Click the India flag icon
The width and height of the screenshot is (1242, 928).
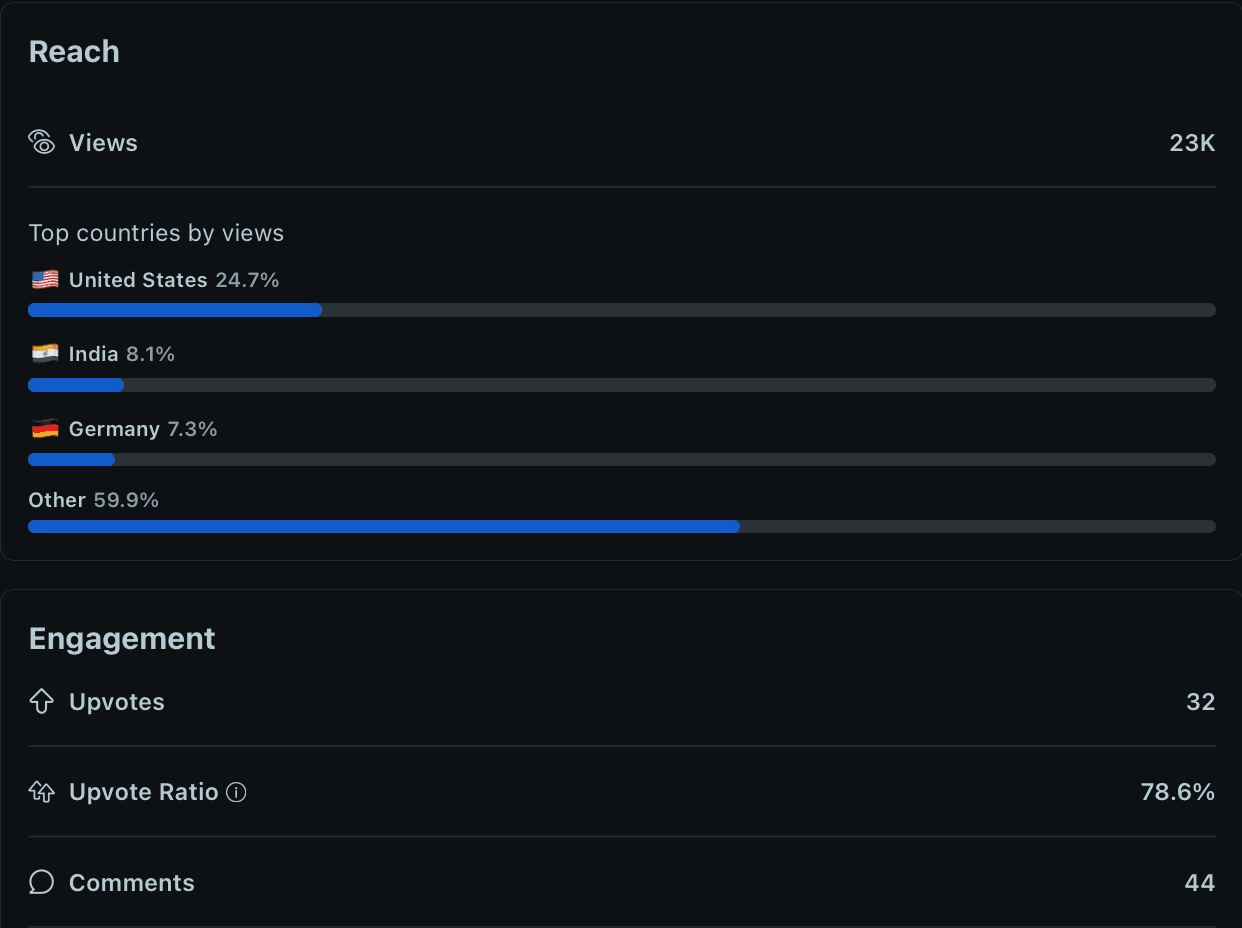(45, 354)
